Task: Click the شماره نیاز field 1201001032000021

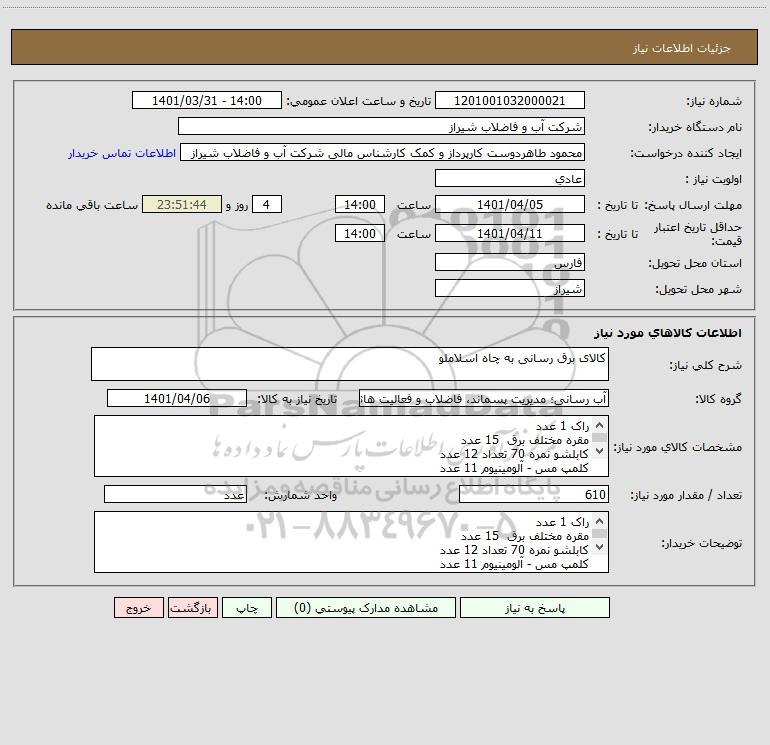Action: pos(510,100)
